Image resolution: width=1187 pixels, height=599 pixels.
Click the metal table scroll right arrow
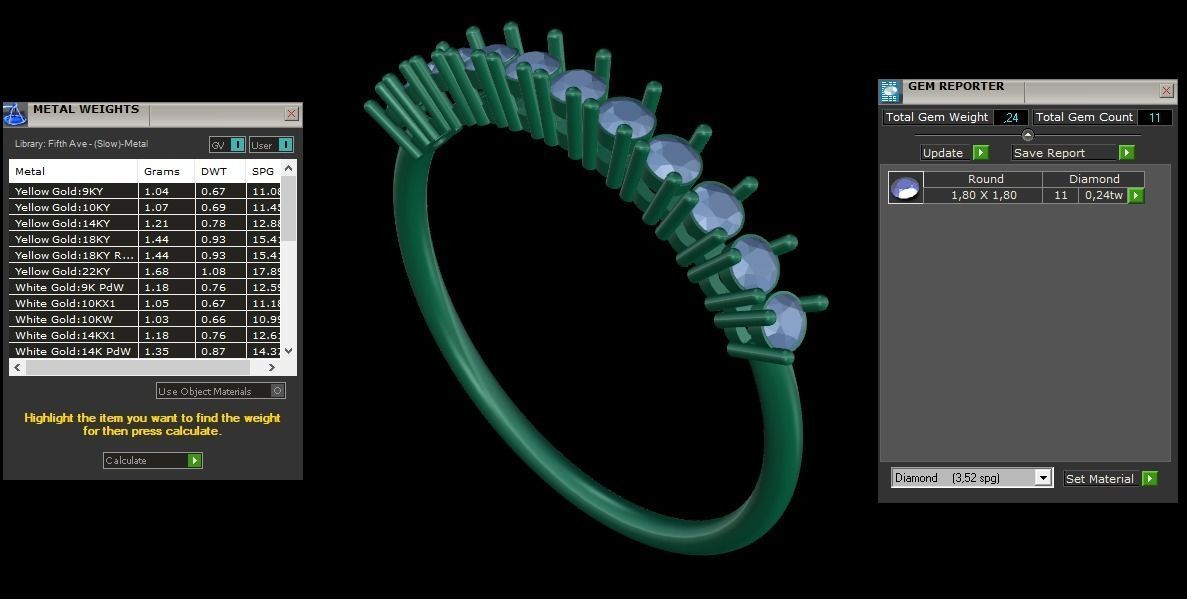coord(272,367)
